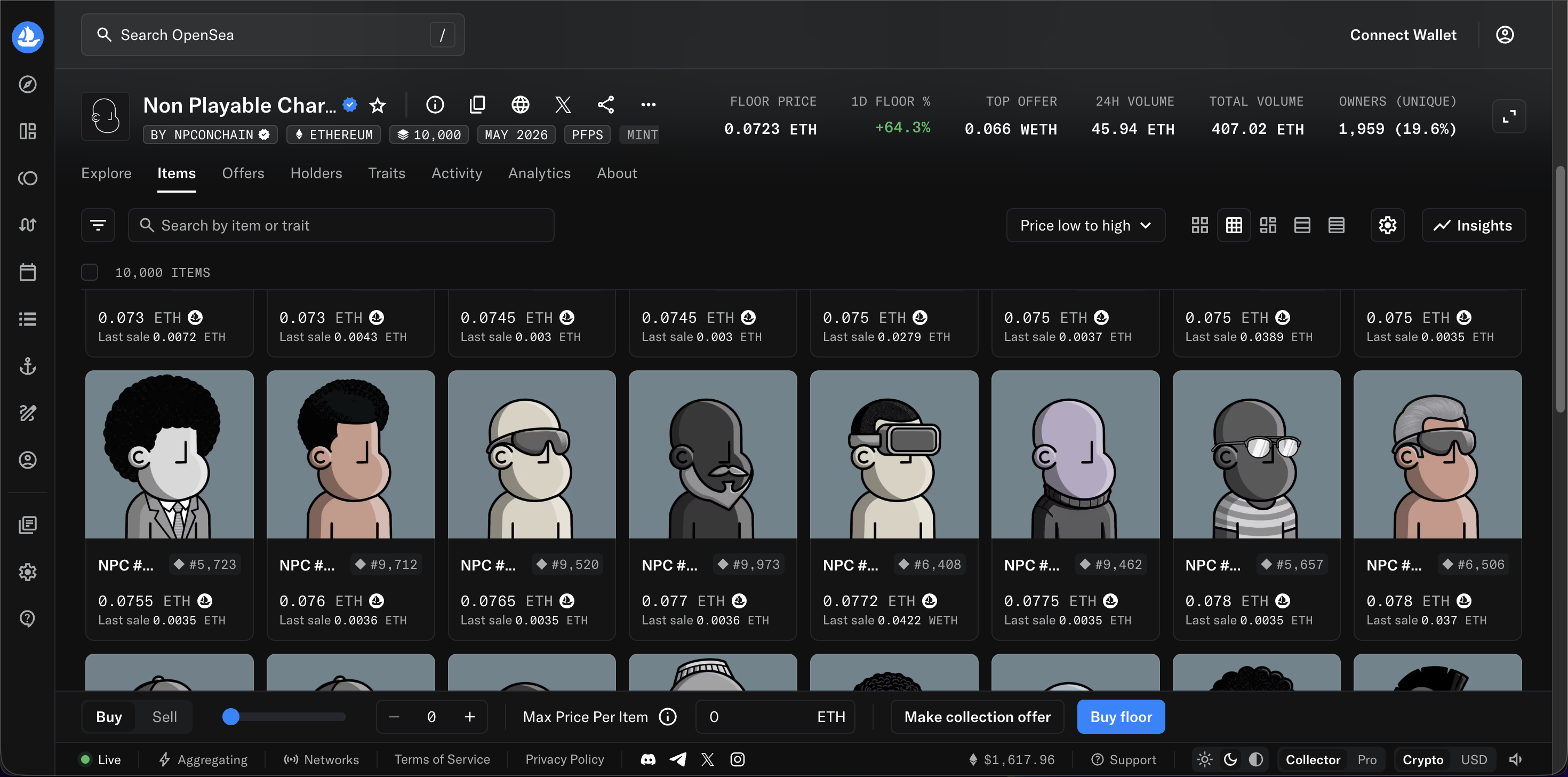Switch to the Offers tab
Screen dimensions: 1568x777
tap(243, 173)
